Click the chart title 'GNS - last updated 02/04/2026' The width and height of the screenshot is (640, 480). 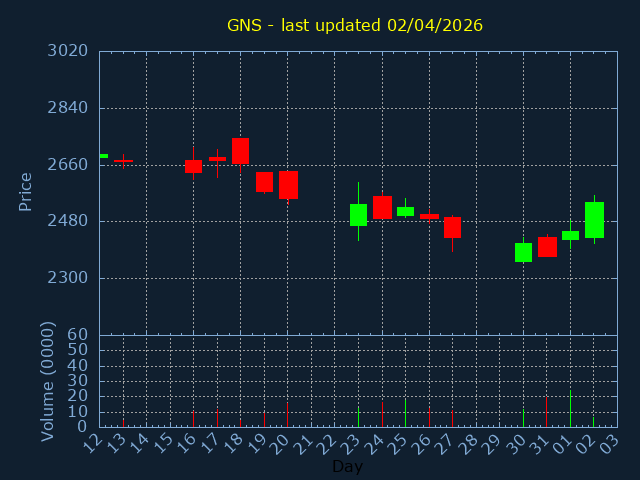pyautogui.click(x=354, y=25)
